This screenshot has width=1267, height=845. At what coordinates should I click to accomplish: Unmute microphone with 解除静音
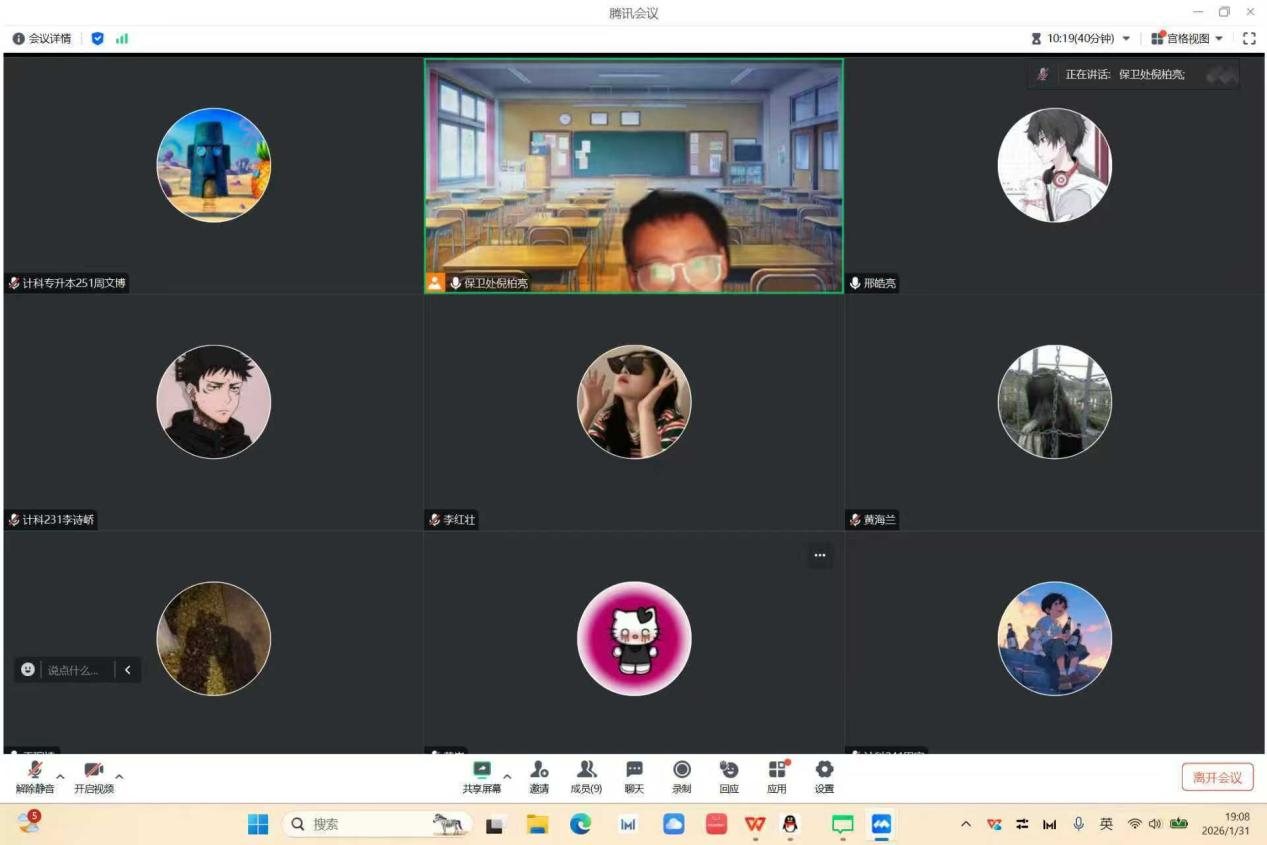tap(35, 776)
